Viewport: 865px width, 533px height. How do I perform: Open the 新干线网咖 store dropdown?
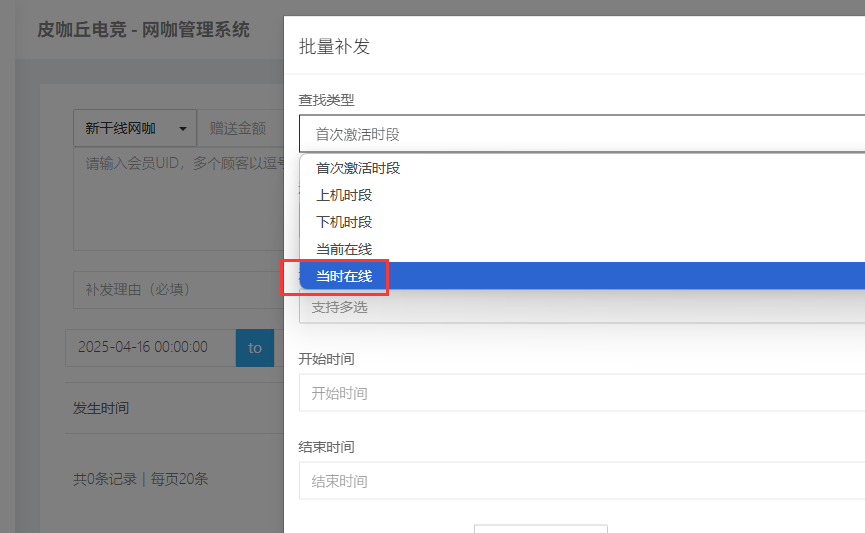click(x=135, y=128)
